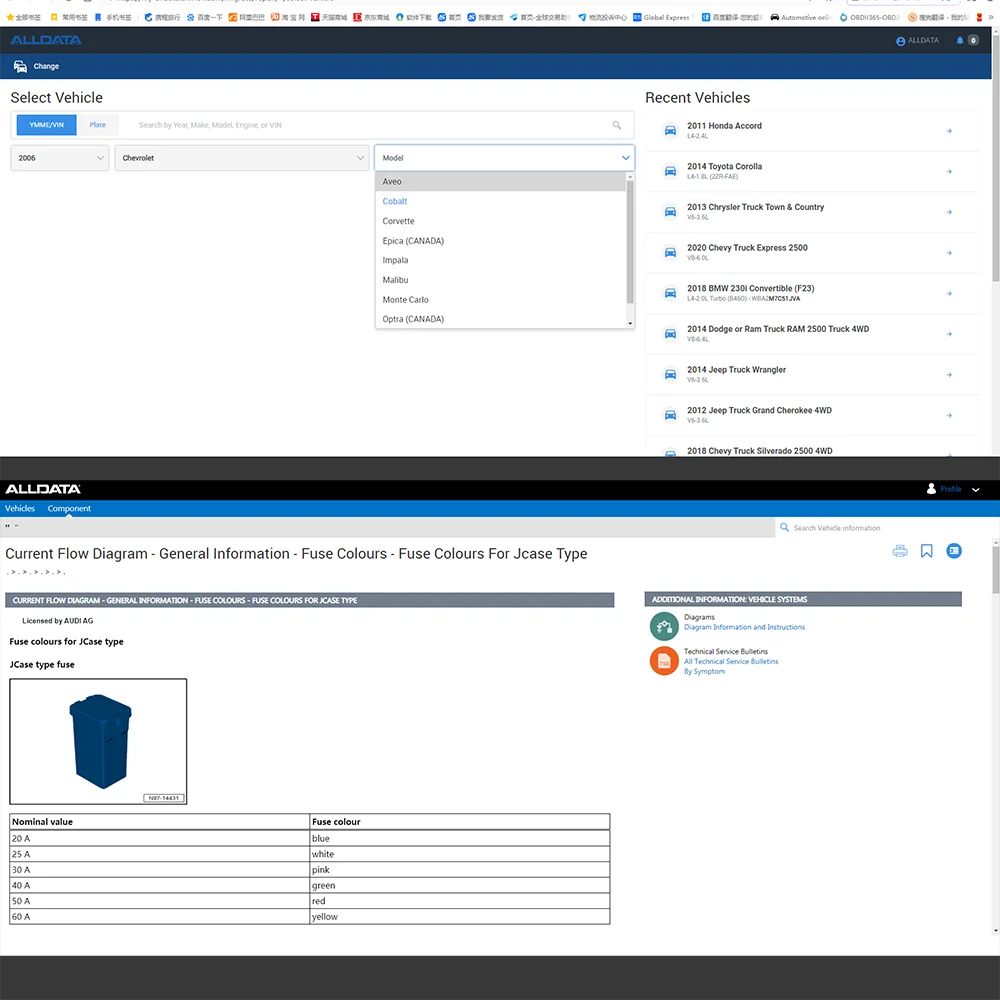The image size is (1000, 1000).
Task: Choose Monte Carlo from model list
Action: point(501,300)
